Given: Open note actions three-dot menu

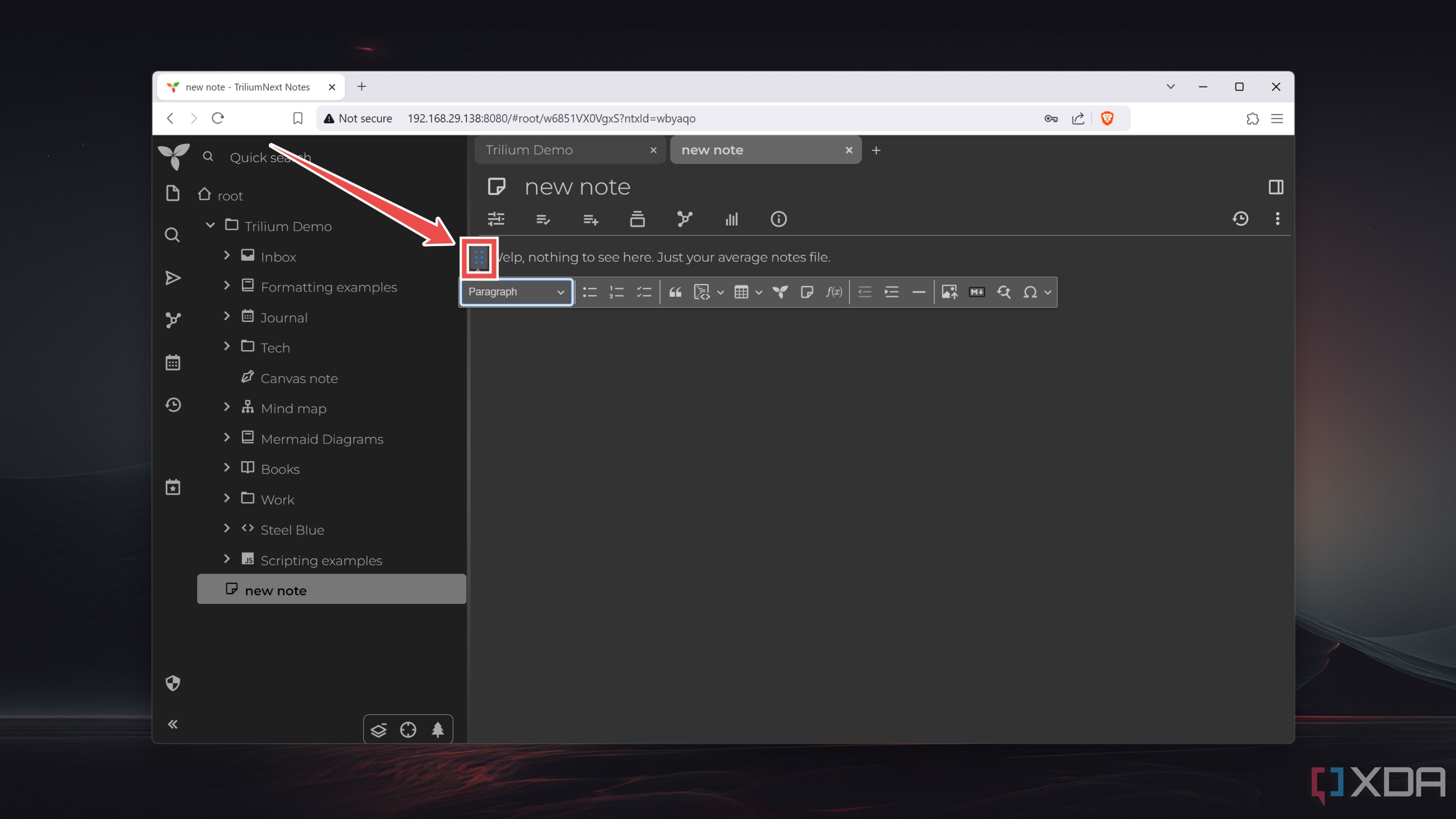Looking at the screenshot, I should point(1277,219).
